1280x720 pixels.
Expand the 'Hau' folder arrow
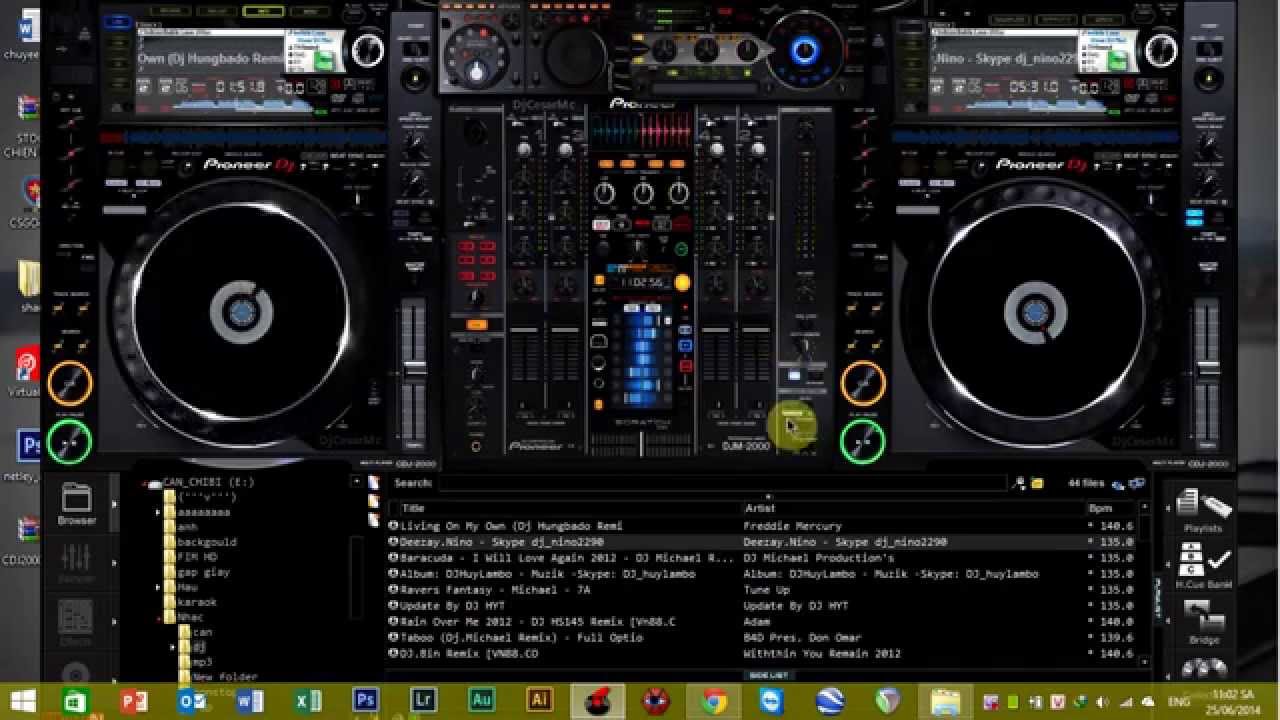pyautogui.click(x=159, y=587)
